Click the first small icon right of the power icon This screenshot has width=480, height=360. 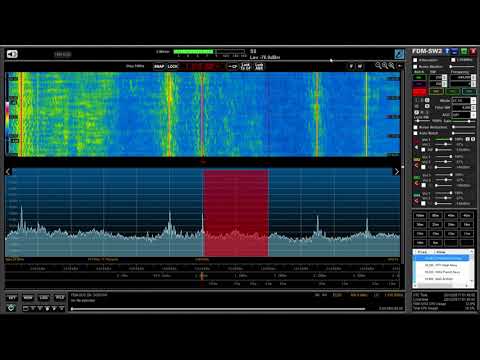[26, 309]
